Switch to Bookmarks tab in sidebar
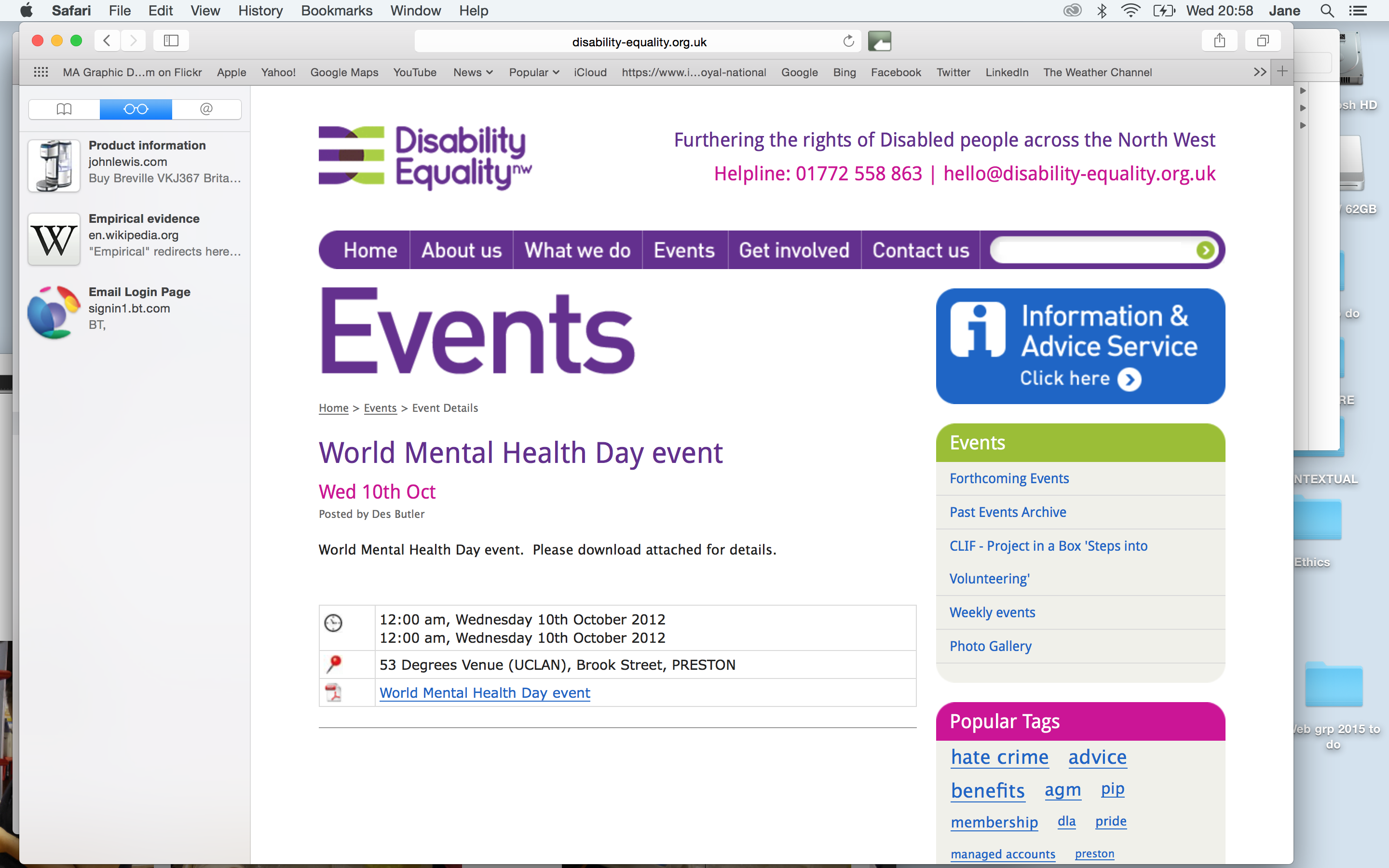Image resolution: width=1389 pixels, height=868 pixels. pyautogui.click(x=64, y=109)
